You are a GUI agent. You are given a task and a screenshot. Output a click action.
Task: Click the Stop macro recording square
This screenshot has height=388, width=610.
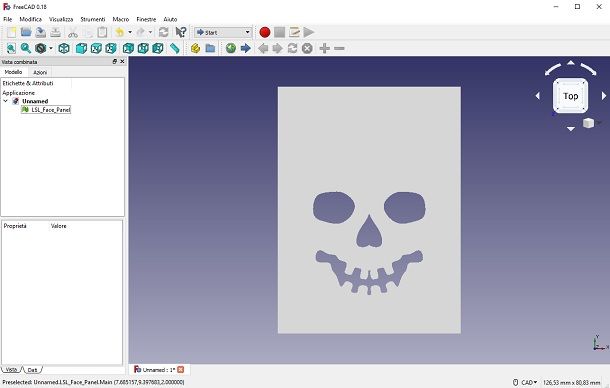click(279, 32)
